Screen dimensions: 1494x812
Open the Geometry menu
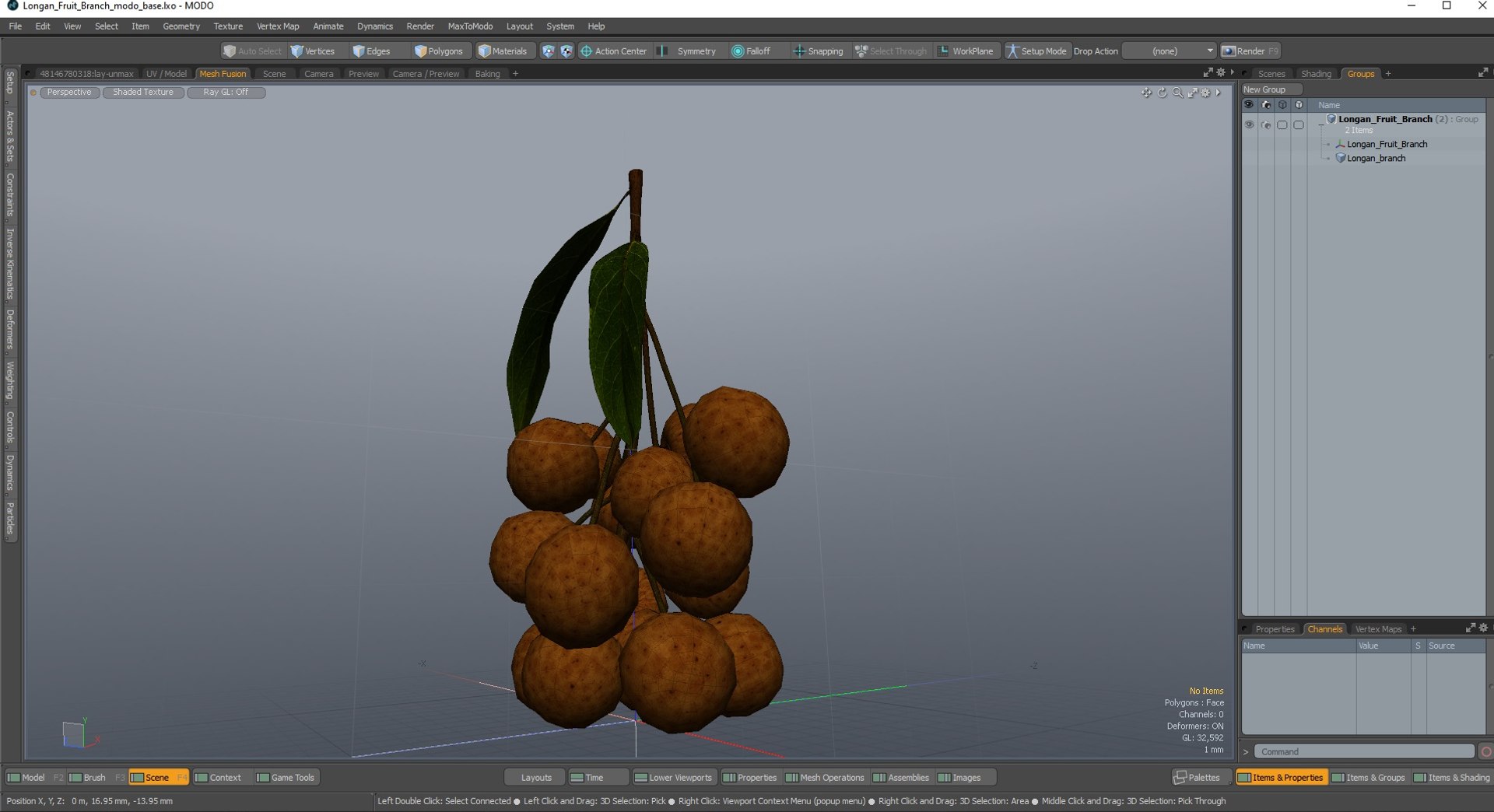point(181,26)
